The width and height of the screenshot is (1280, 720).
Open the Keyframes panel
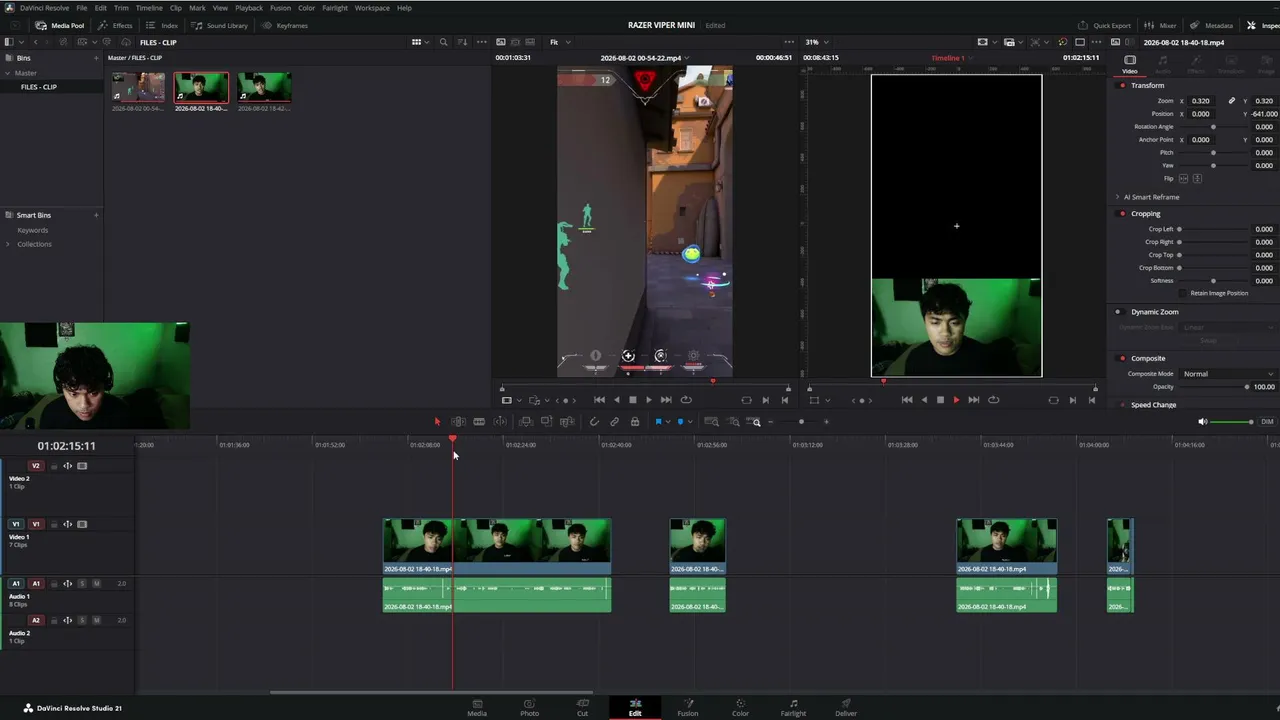pos(285,25)
